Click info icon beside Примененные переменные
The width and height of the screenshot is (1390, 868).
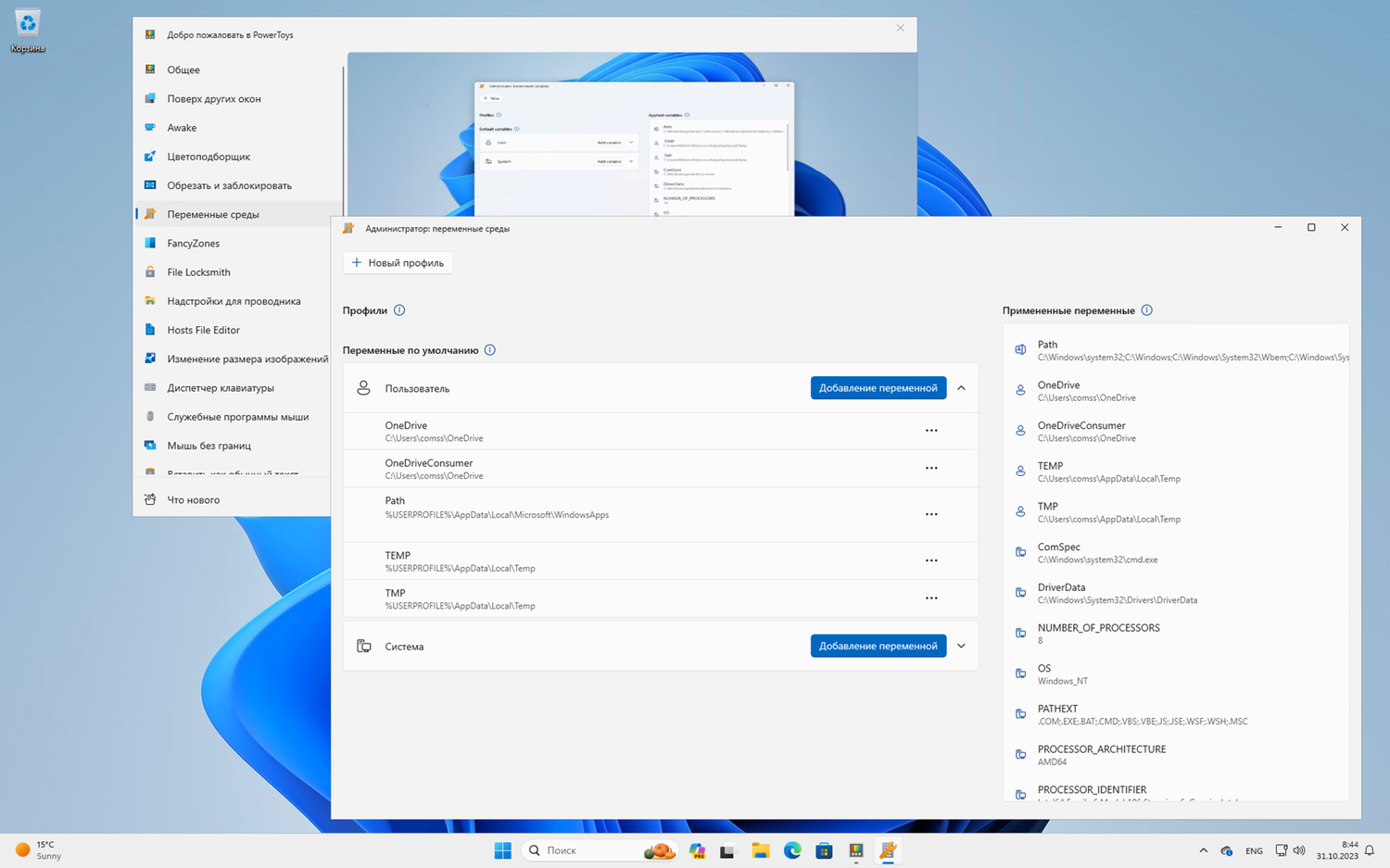(x=1147, y=310)
